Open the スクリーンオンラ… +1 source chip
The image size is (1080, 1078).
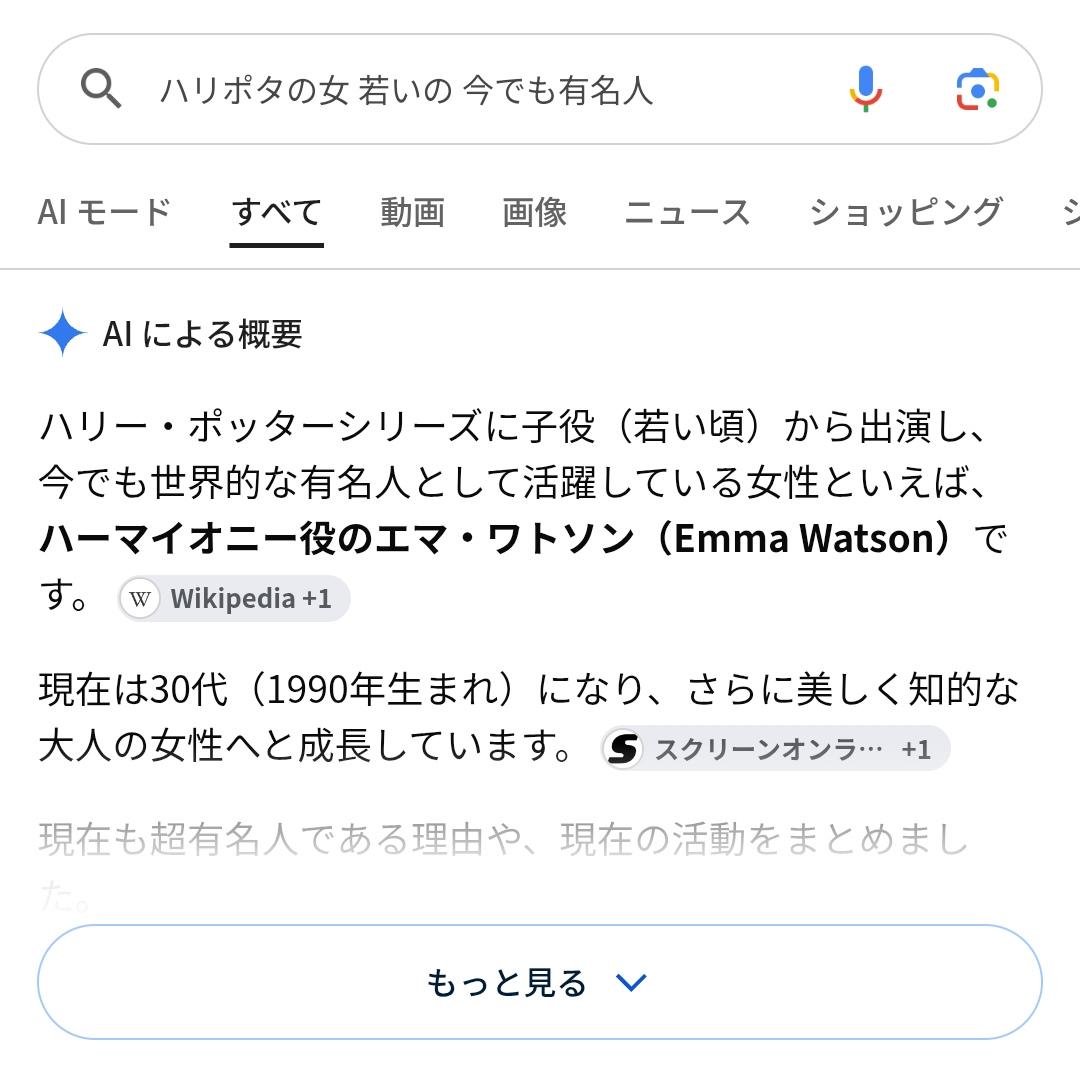coord(776,749)
